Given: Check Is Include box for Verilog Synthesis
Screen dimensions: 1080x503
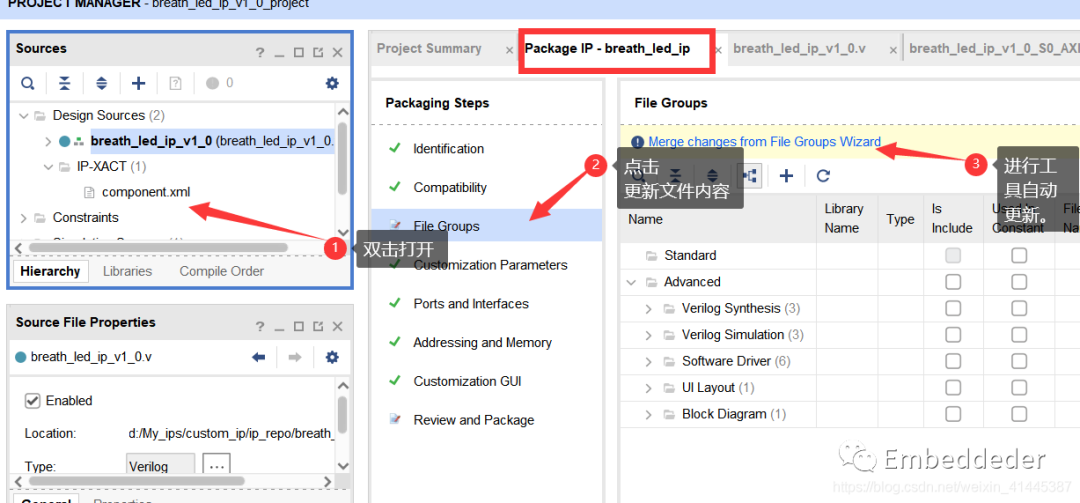Looking at the screenshot, I should pos(953,309).
